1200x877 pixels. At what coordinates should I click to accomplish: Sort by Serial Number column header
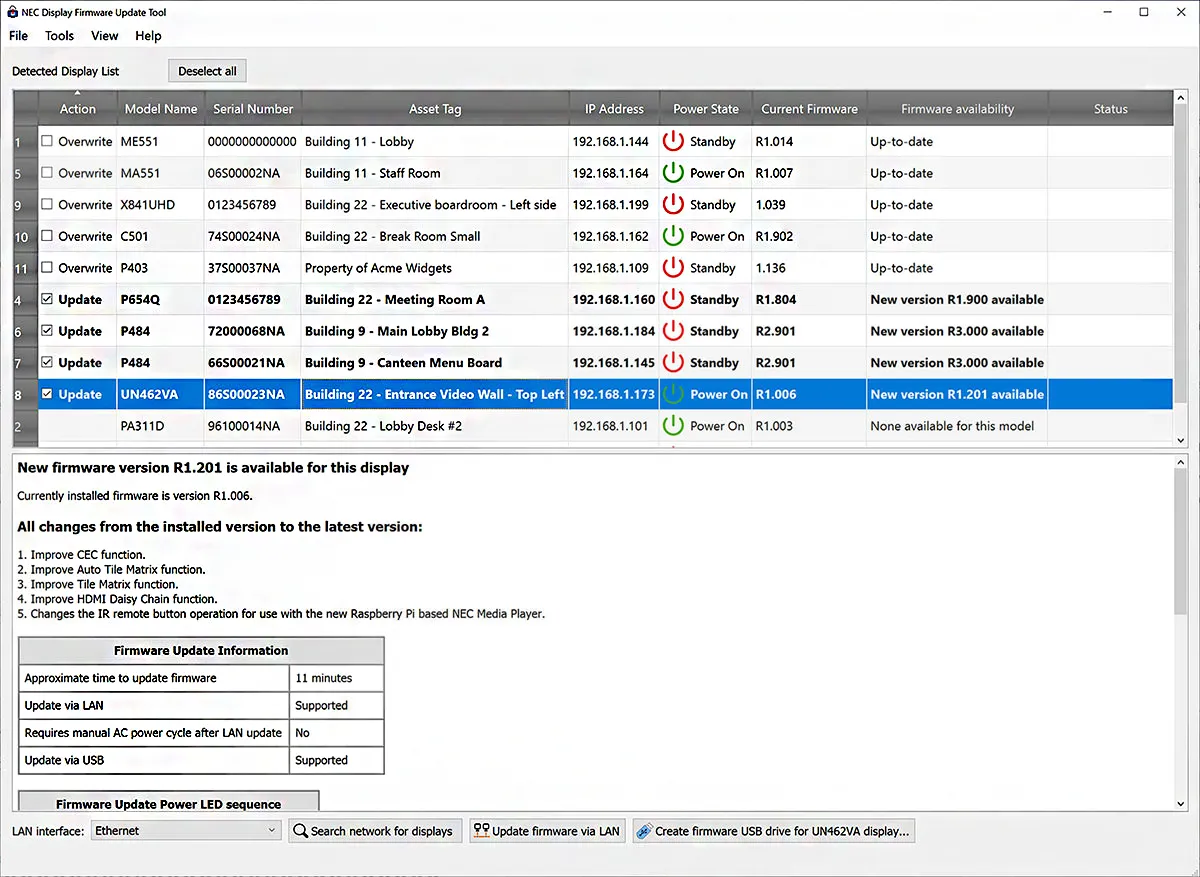coord(253,109)
